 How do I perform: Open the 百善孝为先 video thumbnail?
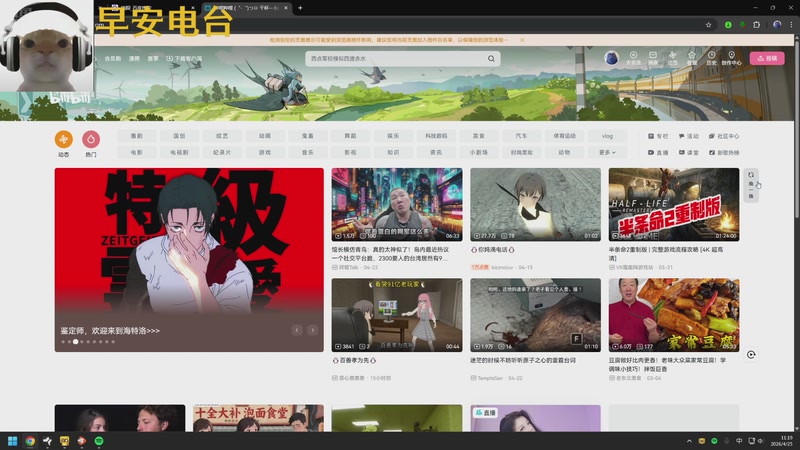[x=397, y=315]
